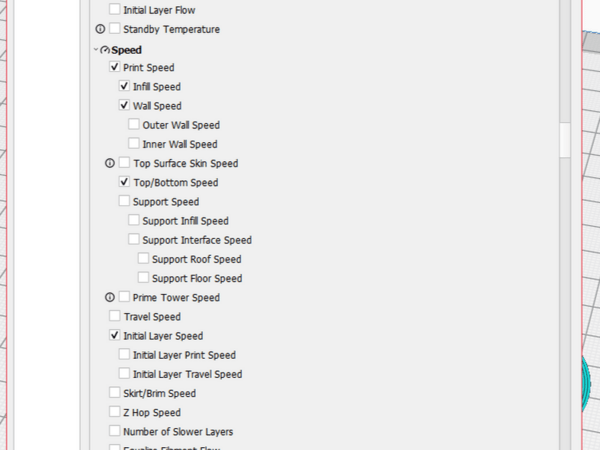The height and width of the screenshot is (450, 600).
Task: Click the Speed category speedometer icon
Action: click(x=105, y=49)
